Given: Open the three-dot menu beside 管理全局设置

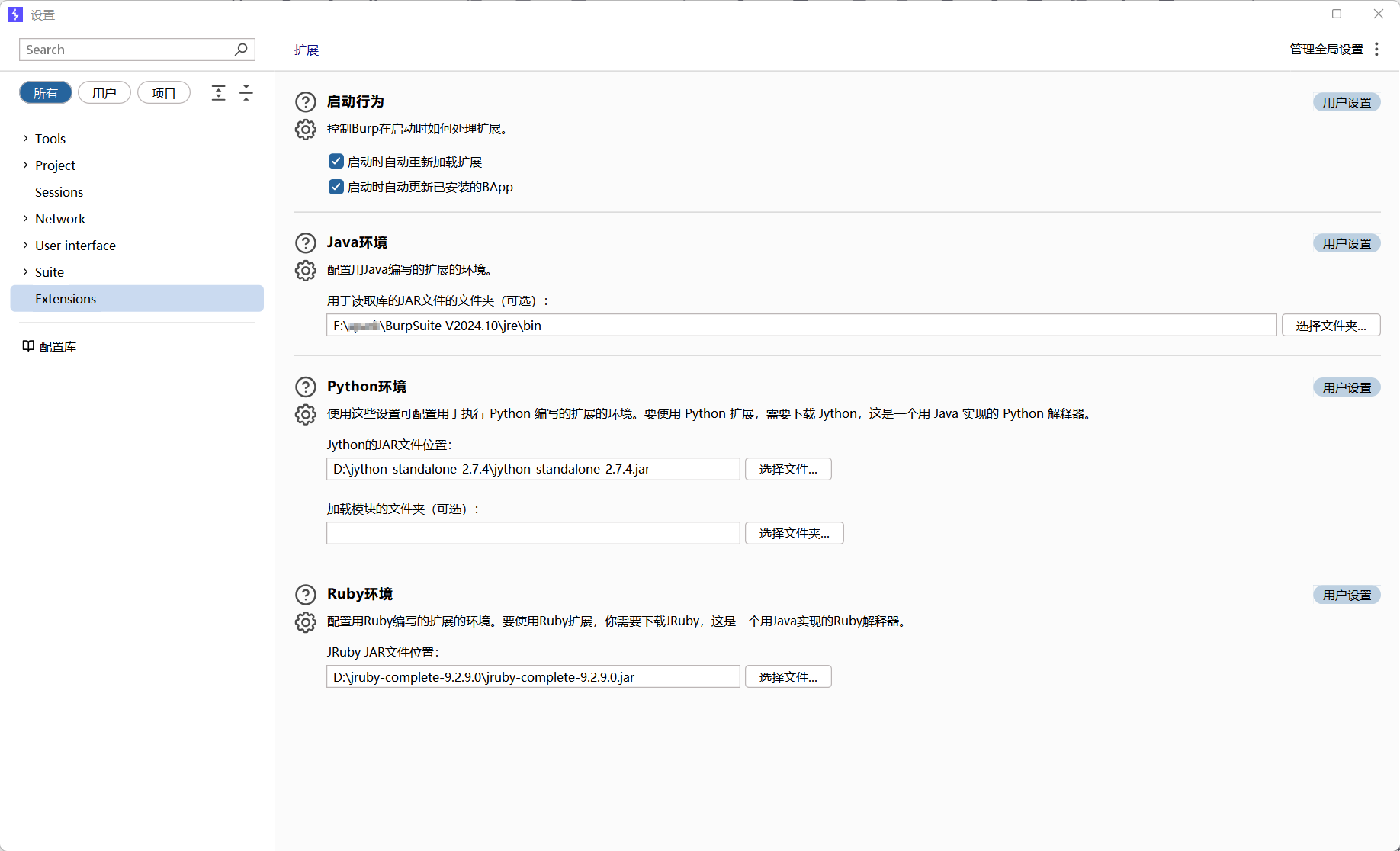Looking at the screenshot, I should click(1377, 49).
